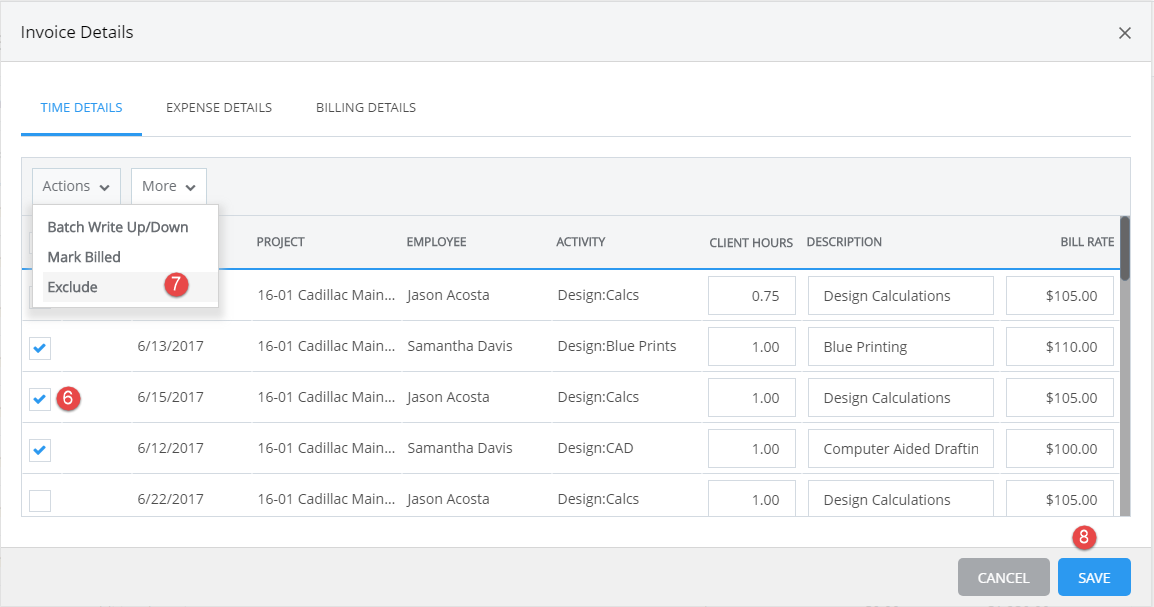Viewport: 1154px width, 607px height.
Task: Close the Invoice Details dialog
Action: click(x=1124, y=32)
